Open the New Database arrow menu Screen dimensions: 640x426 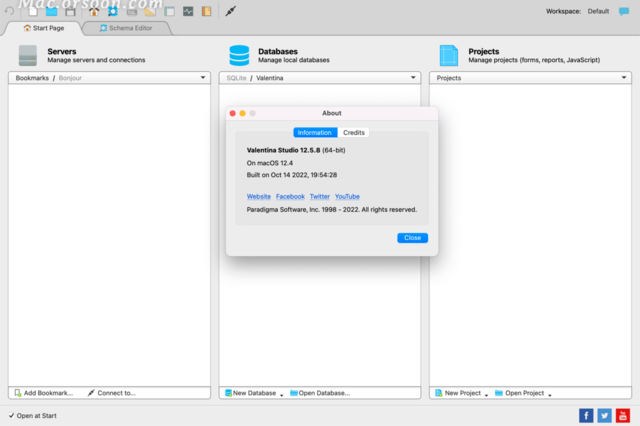(x=282, y=395)
